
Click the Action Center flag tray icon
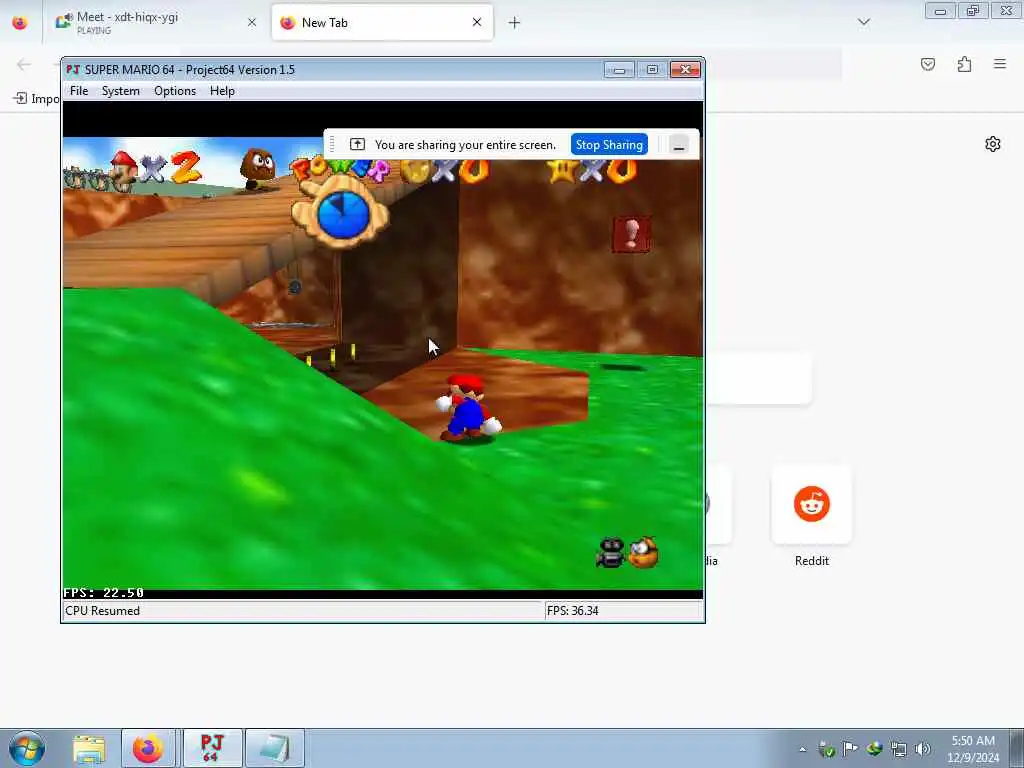(x=850, y=749)
